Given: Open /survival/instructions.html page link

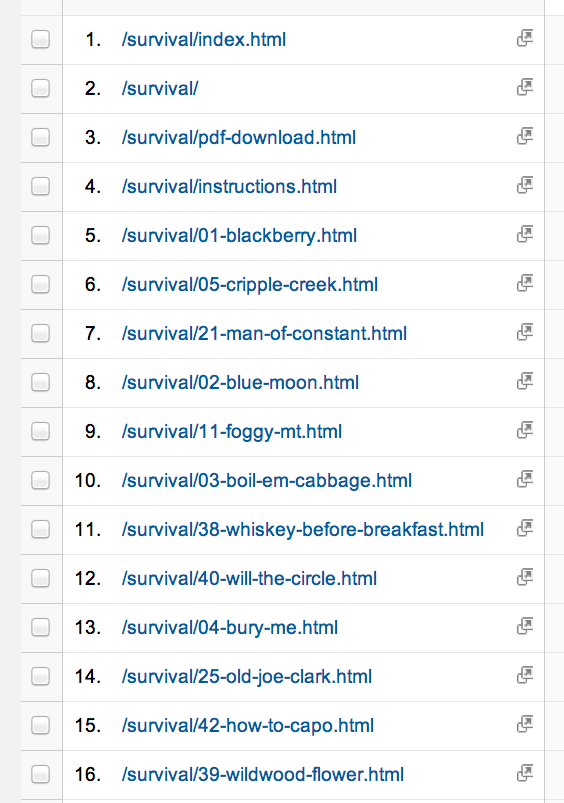Looking at the screenshot, I should click(x=229, y=187).
